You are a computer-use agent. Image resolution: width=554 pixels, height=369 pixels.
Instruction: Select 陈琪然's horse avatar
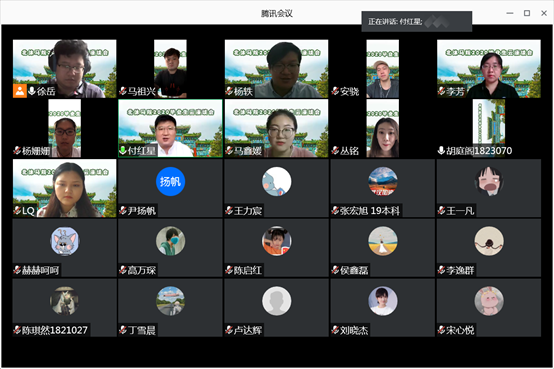(65, 301)
